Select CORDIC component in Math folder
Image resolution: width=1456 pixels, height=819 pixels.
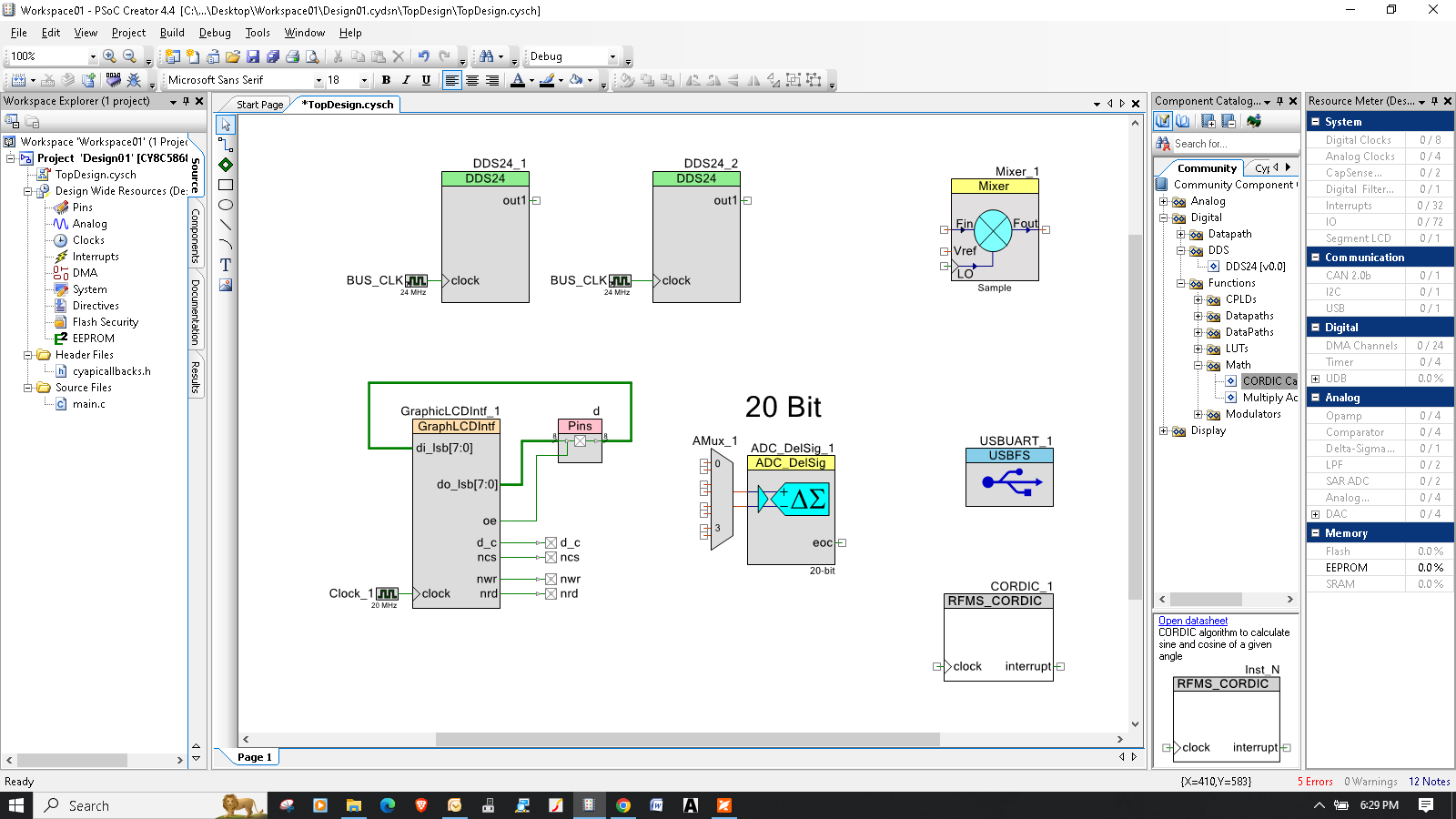coord(1269,381)
